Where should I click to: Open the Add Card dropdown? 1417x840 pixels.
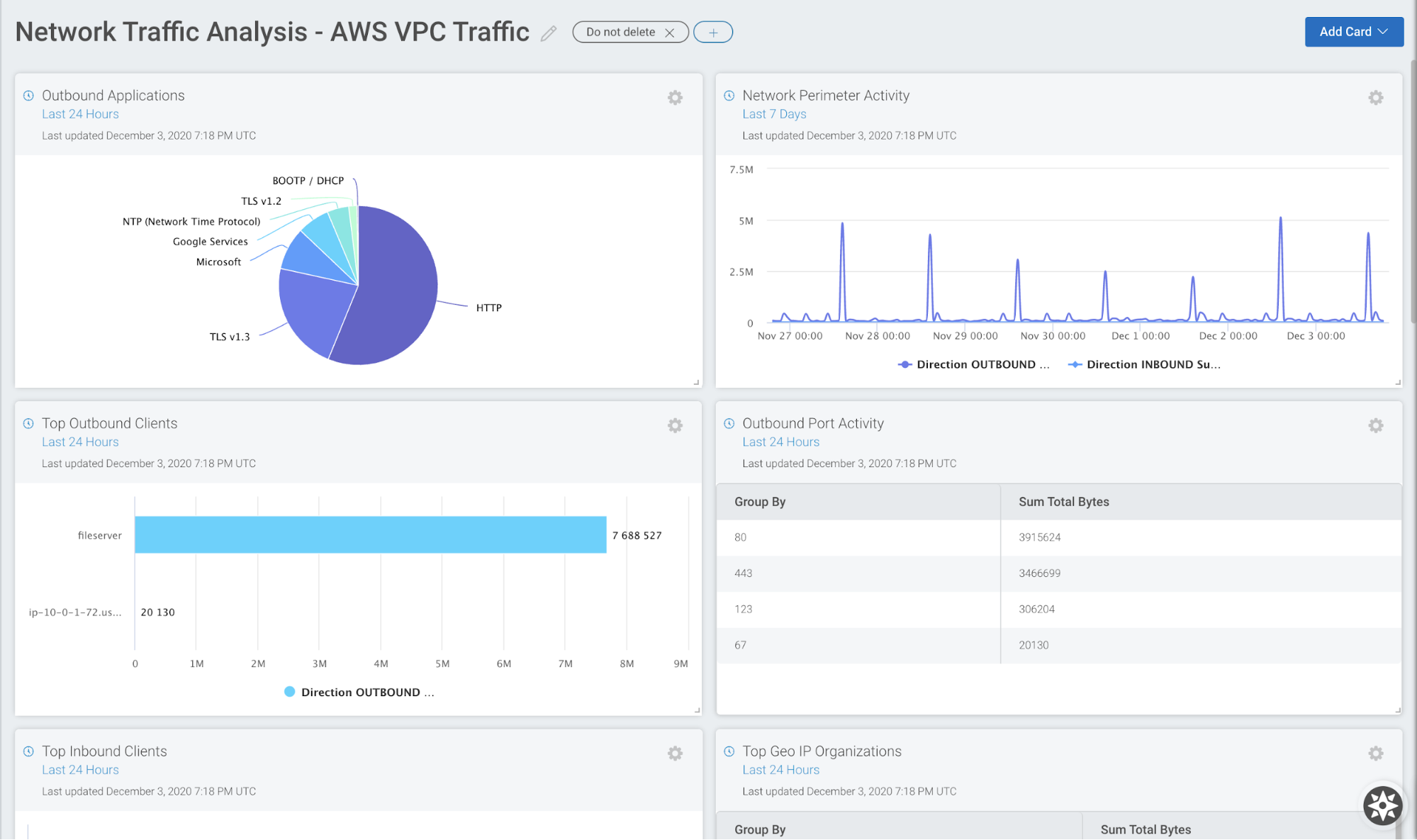(x=1353, y=32)
